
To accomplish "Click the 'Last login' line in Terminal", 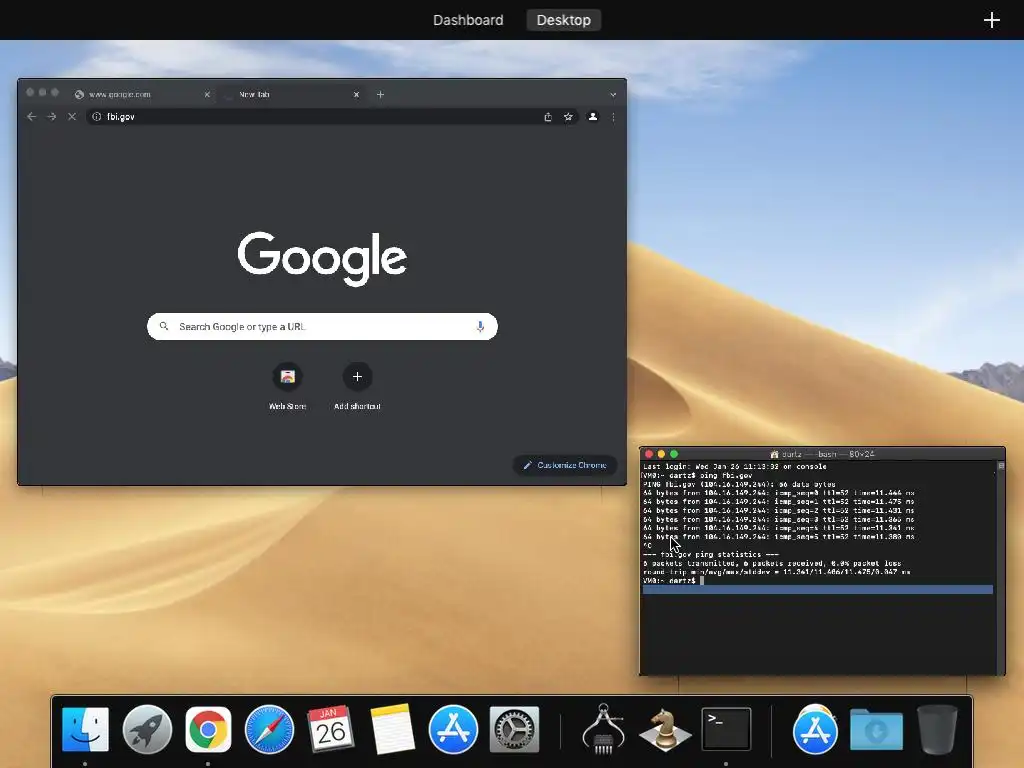I will click(x=735, y=466).
